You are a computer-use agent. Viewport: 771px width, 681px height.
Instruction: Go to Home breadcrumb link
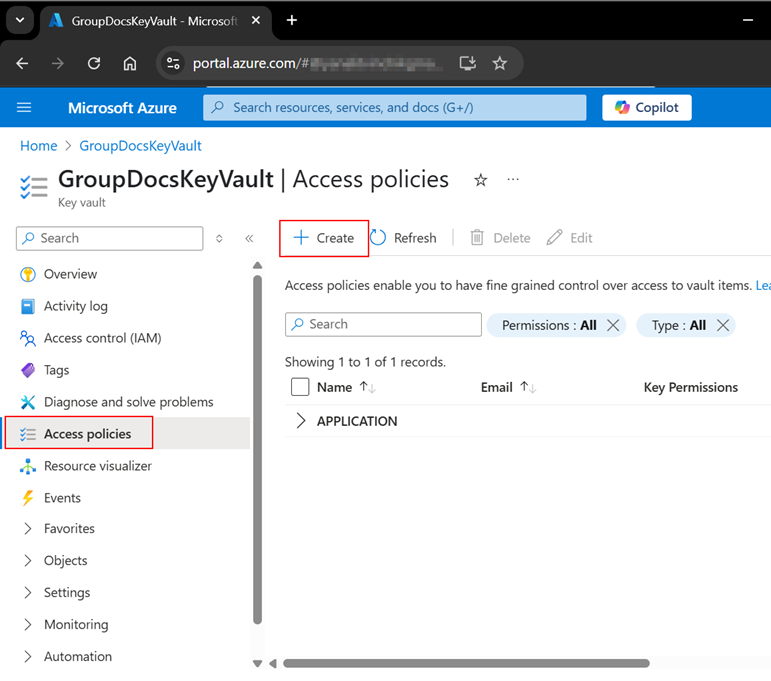click(39, 146)
